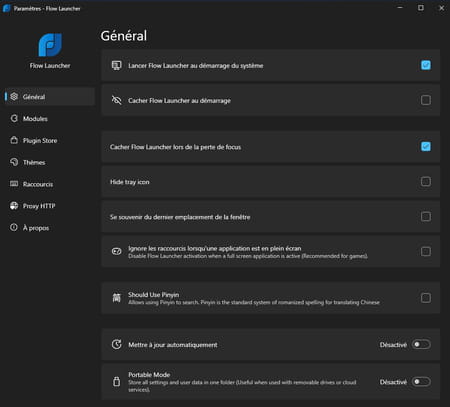This screenshot has width=450, height=407.
Task: Open the Raccourcis settings page
Action: pos(49,184)
